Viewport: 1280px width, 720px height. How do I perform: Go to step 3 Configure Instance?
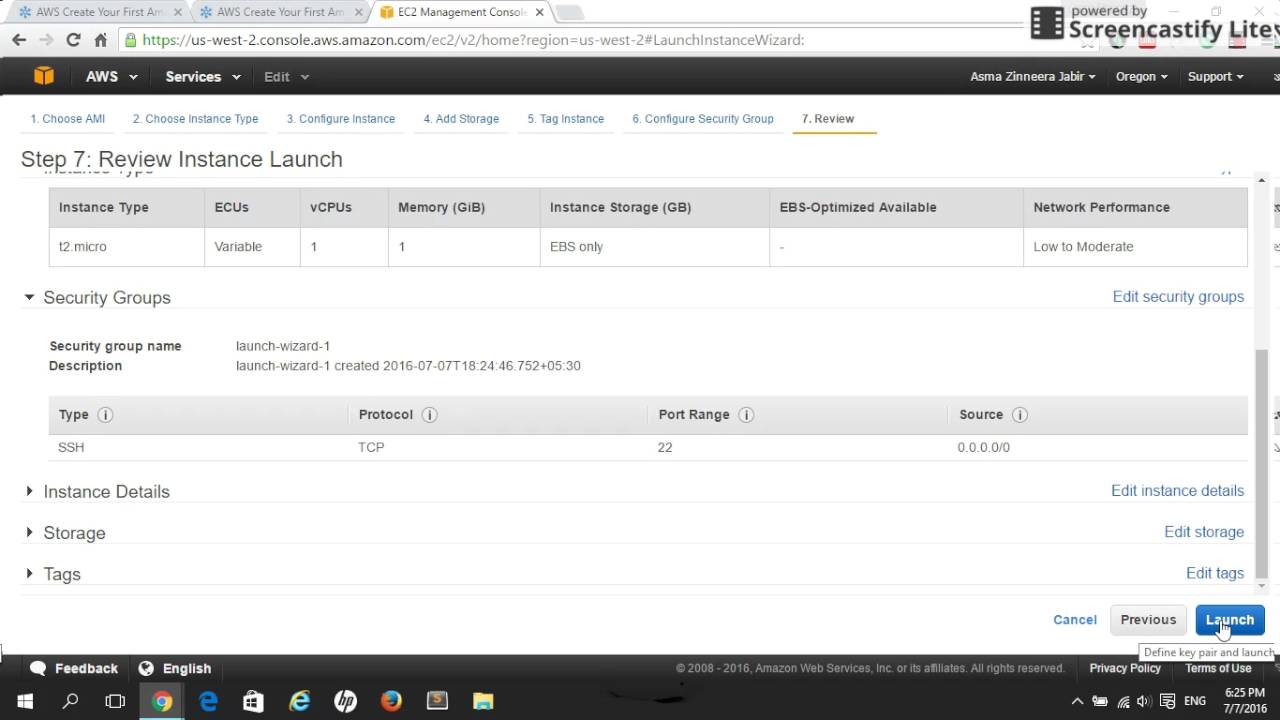click(340, 118)
